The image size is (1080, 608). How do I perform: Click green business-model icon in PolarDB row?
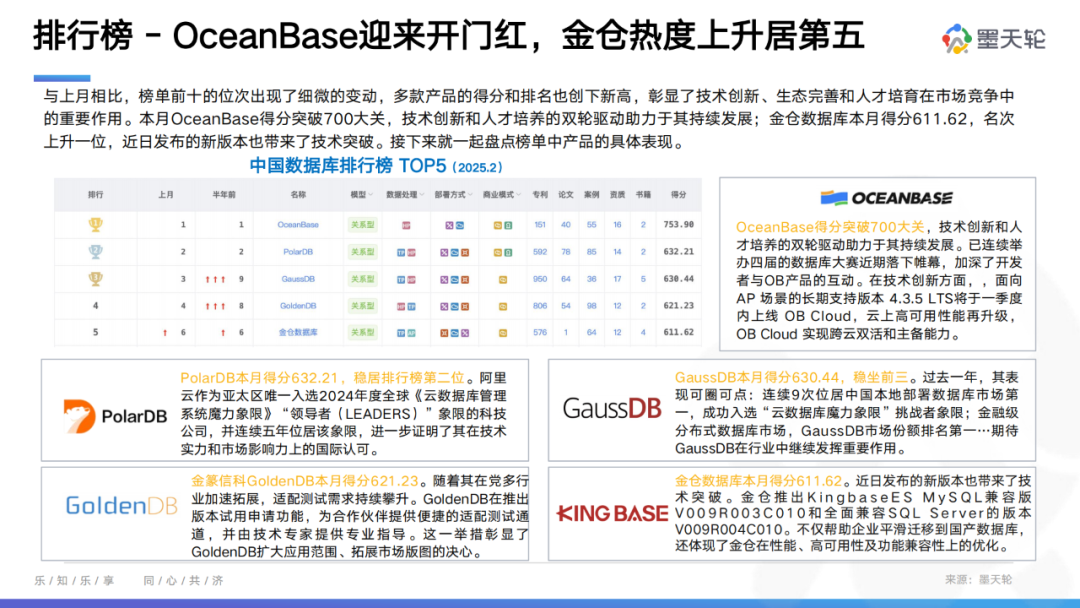[508, 253]
